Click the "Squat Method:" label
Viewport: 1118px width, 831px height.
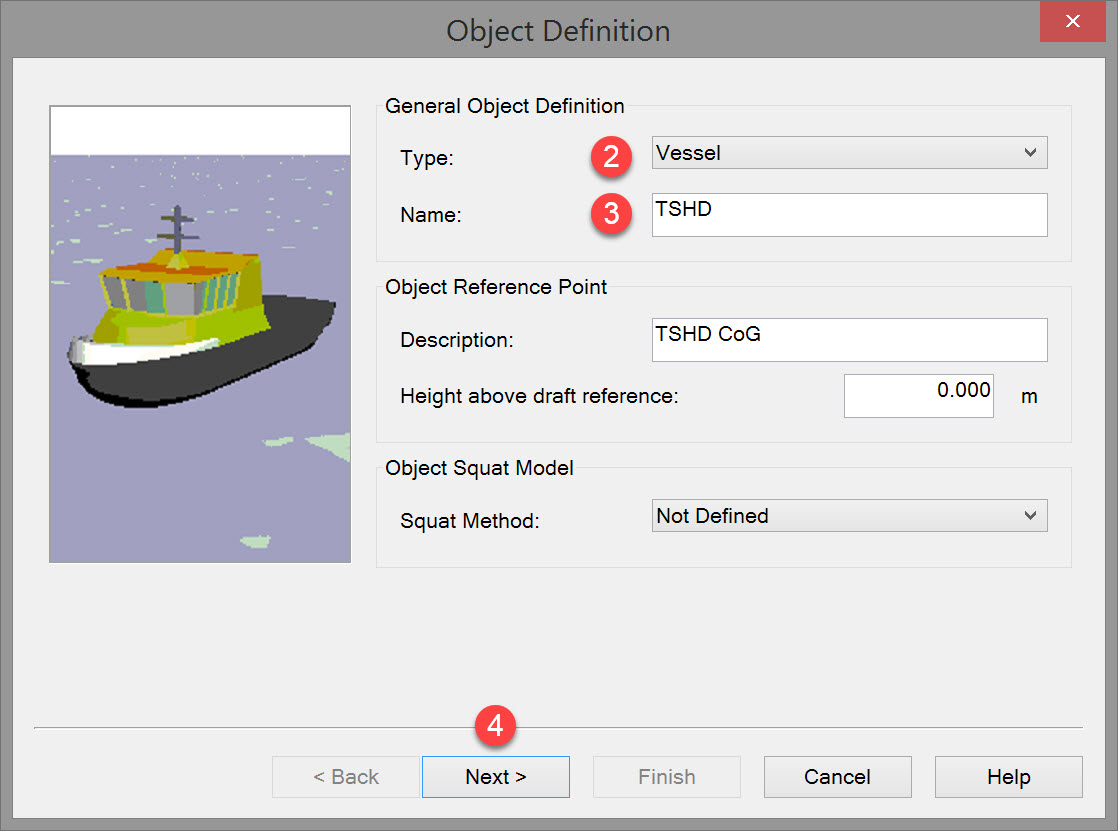(469, 520)
